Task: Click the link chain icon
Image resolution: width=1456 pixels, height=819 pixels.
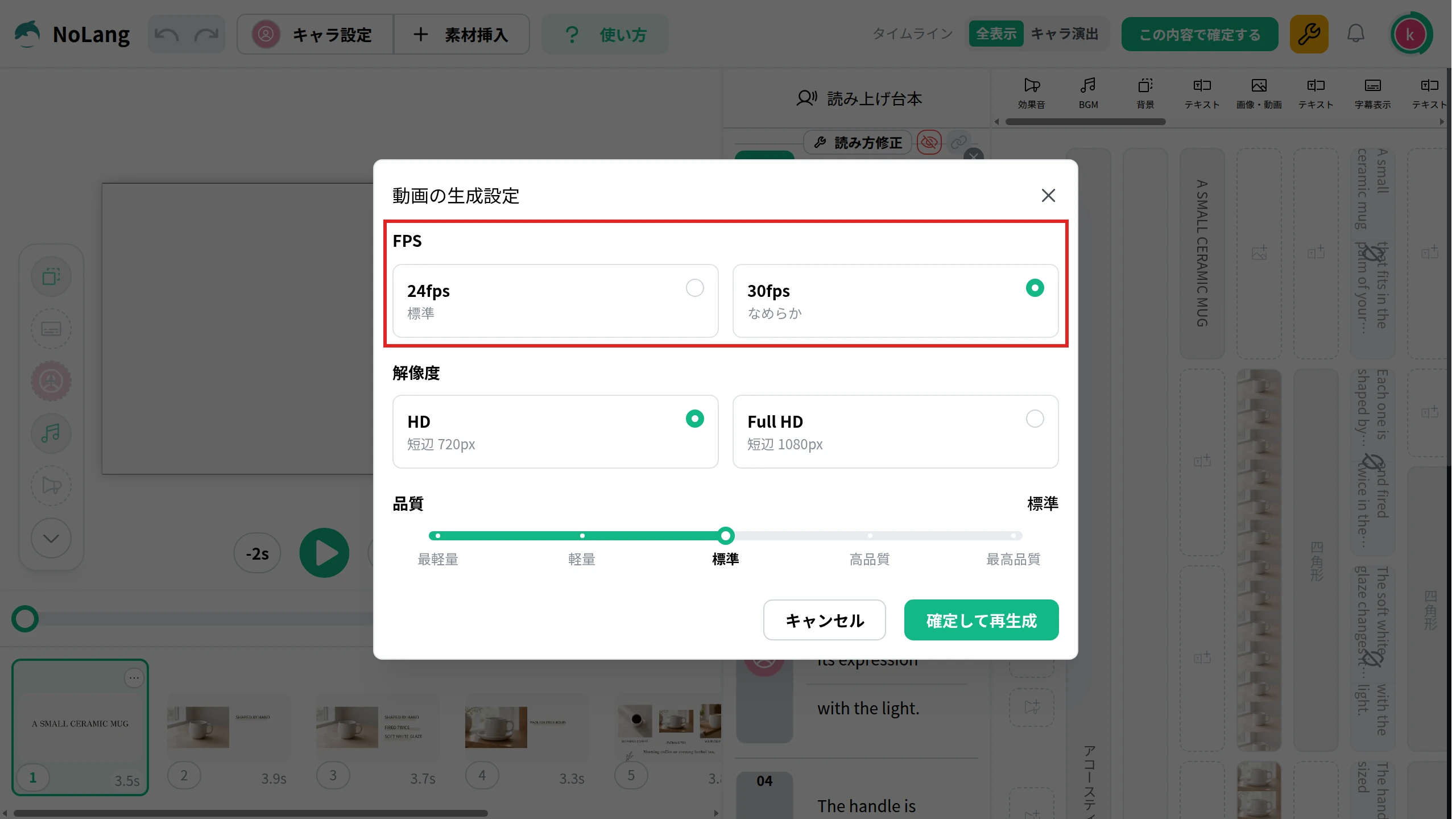Action: [x=959, y=142]
